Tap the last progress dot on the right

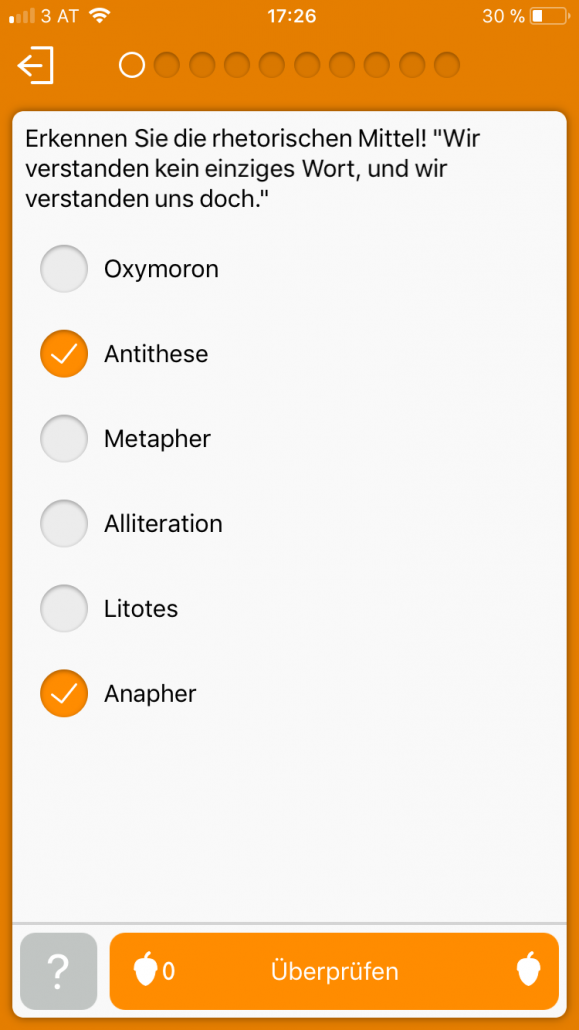445,65
